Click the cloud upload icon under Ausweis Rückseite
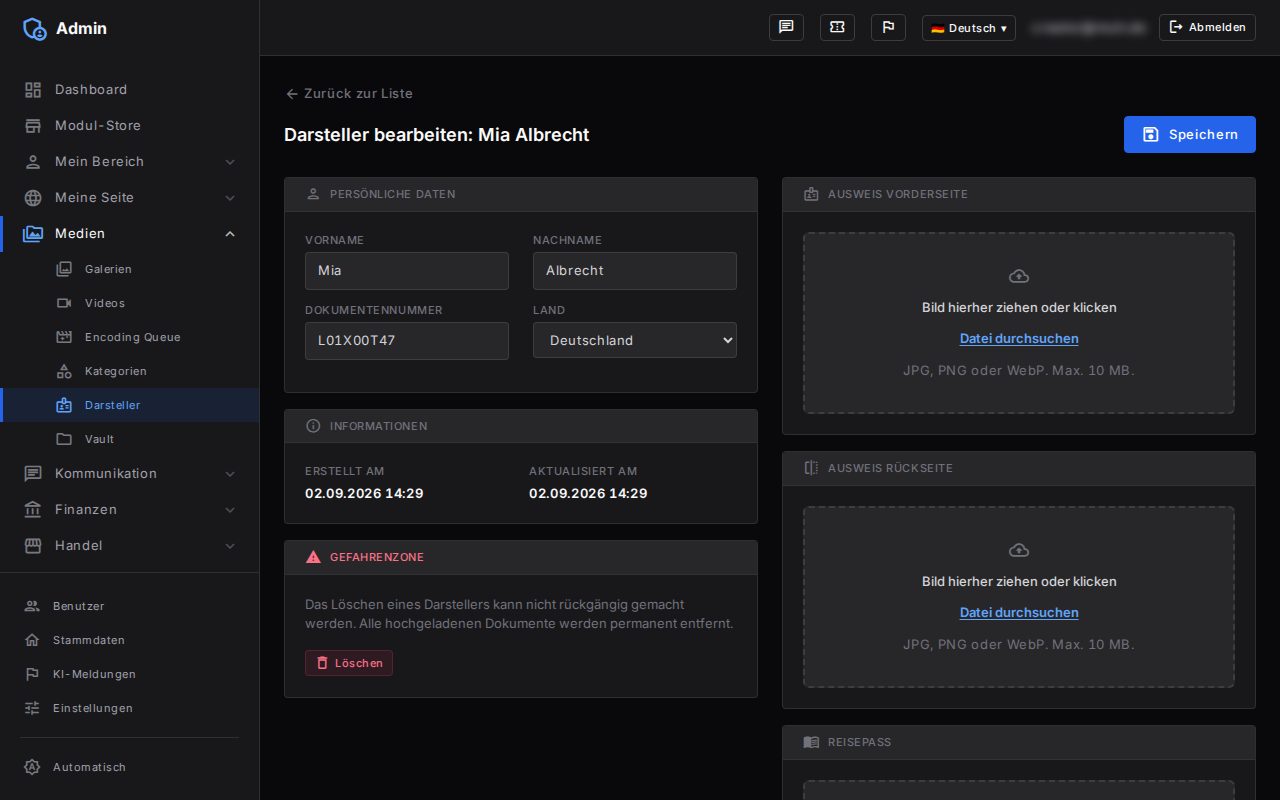The width and height of the screenshot is (1280, 800). [1019, 550]
